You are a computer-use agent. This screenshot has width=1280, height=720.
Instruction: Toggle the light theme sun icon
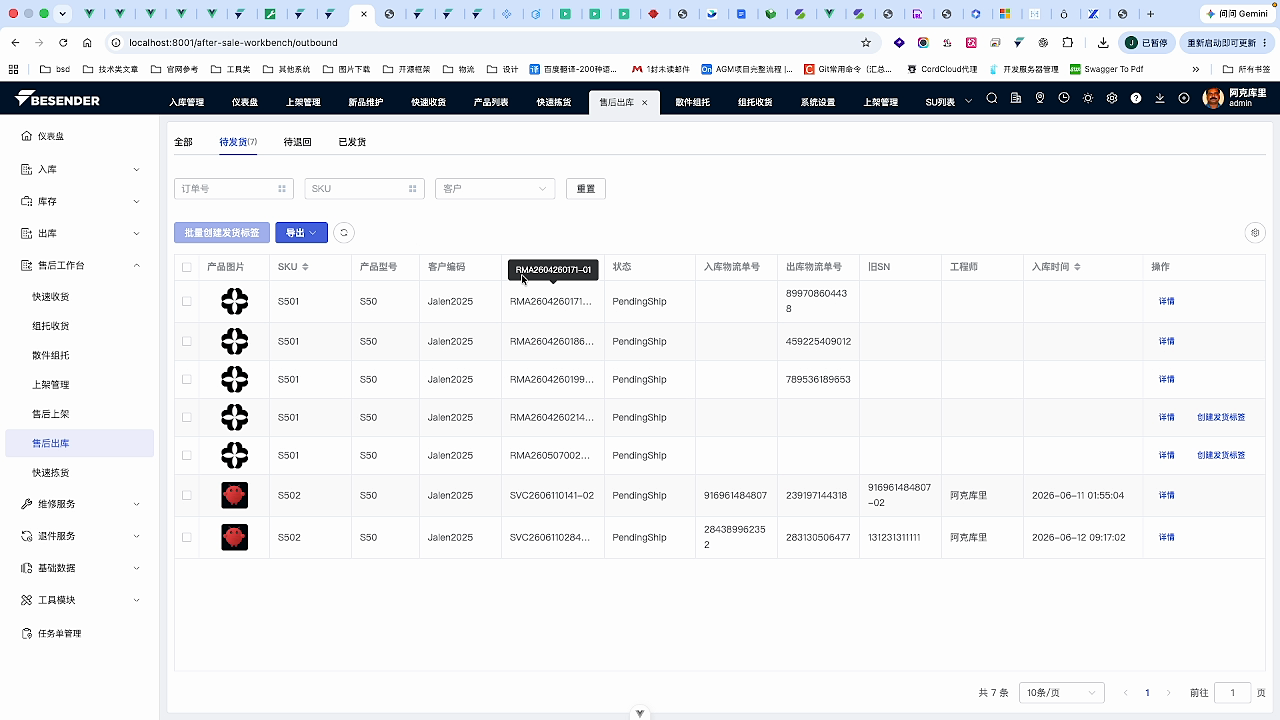click(1088, 98)
